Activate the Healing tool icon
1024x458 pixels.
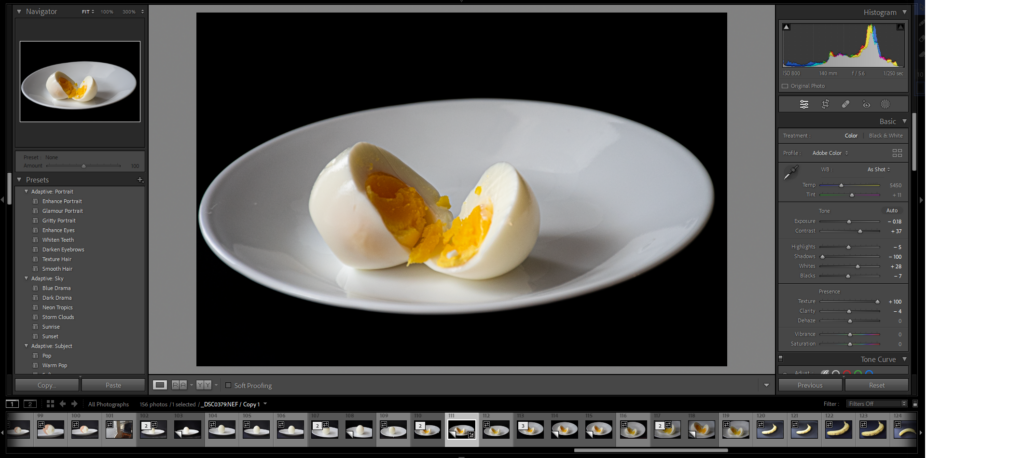846,104
